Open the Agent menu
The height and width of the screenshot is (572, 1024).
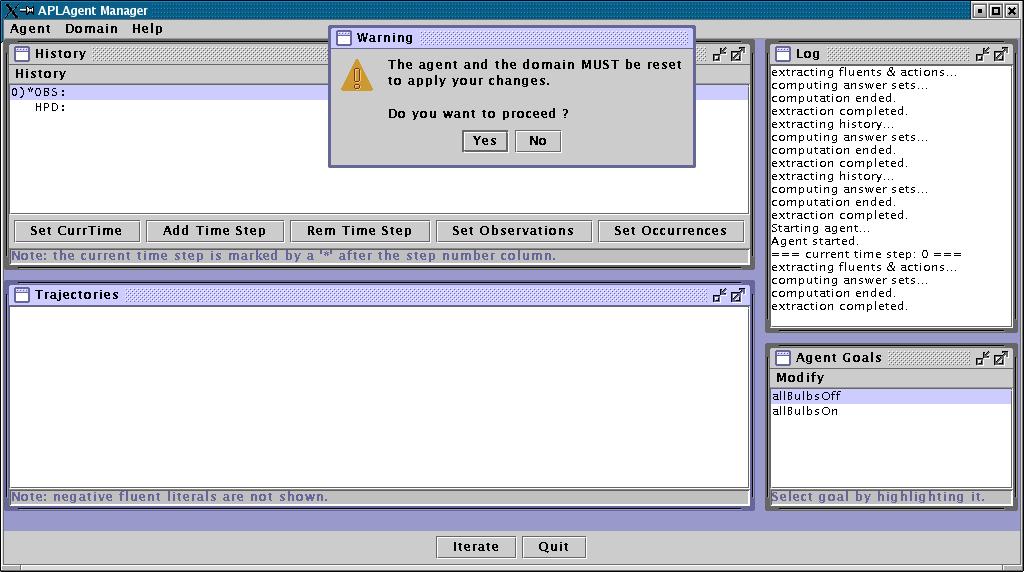[x=30, y=29]
